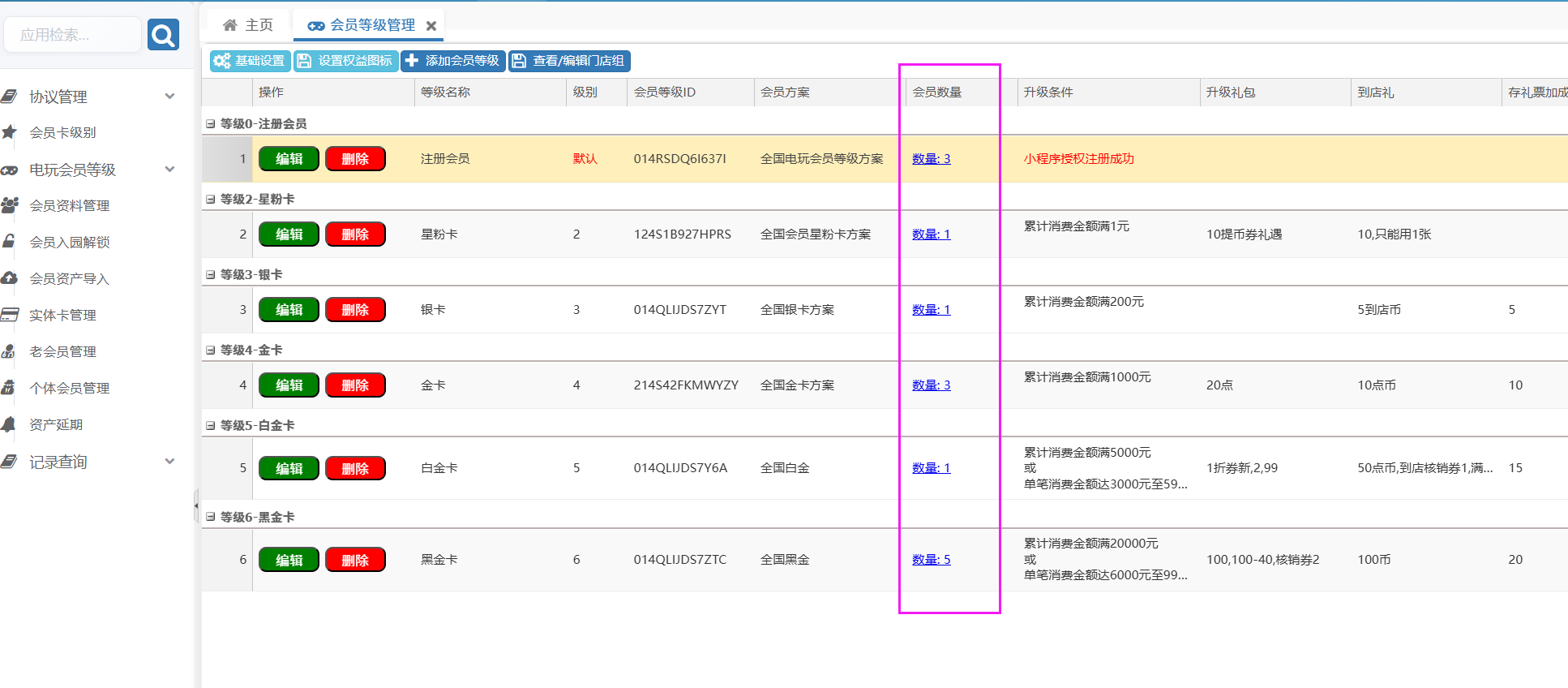The height and width of the screenshot is (688, 1568).
Task: Click the gear icon for 基础设置
Action: point(221,61)
